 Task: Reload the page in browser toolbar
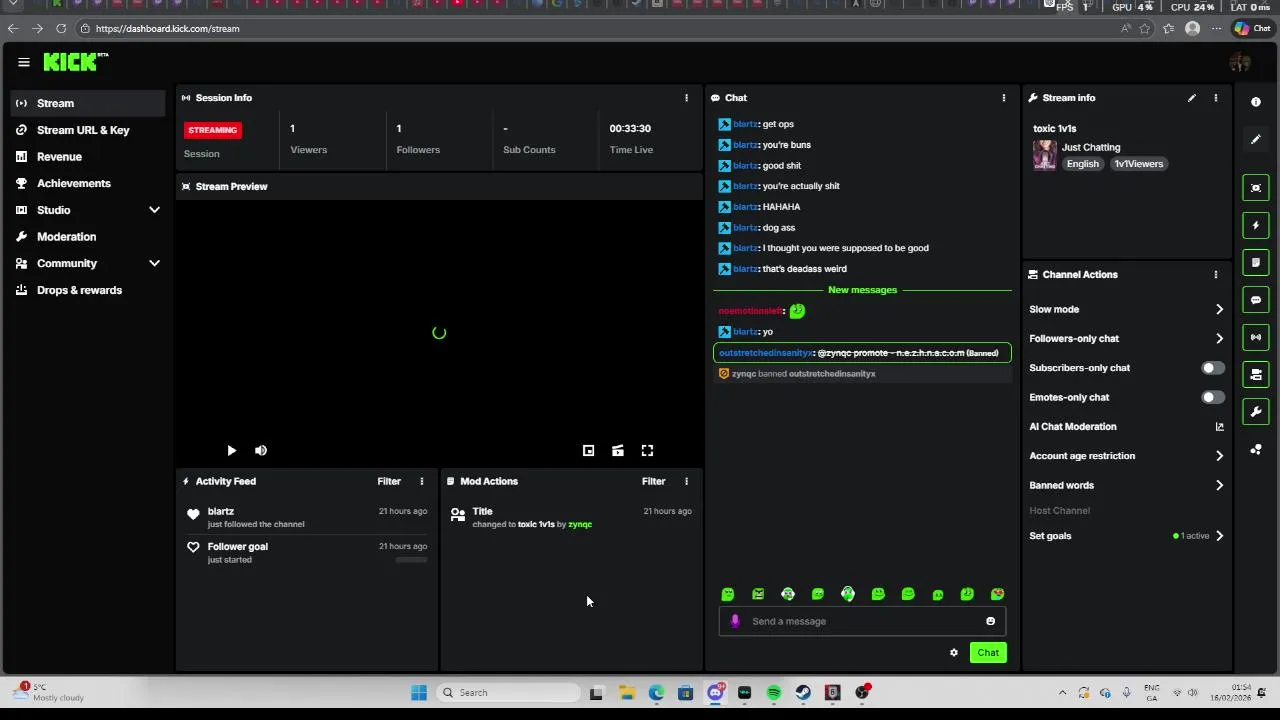point(61,29)
